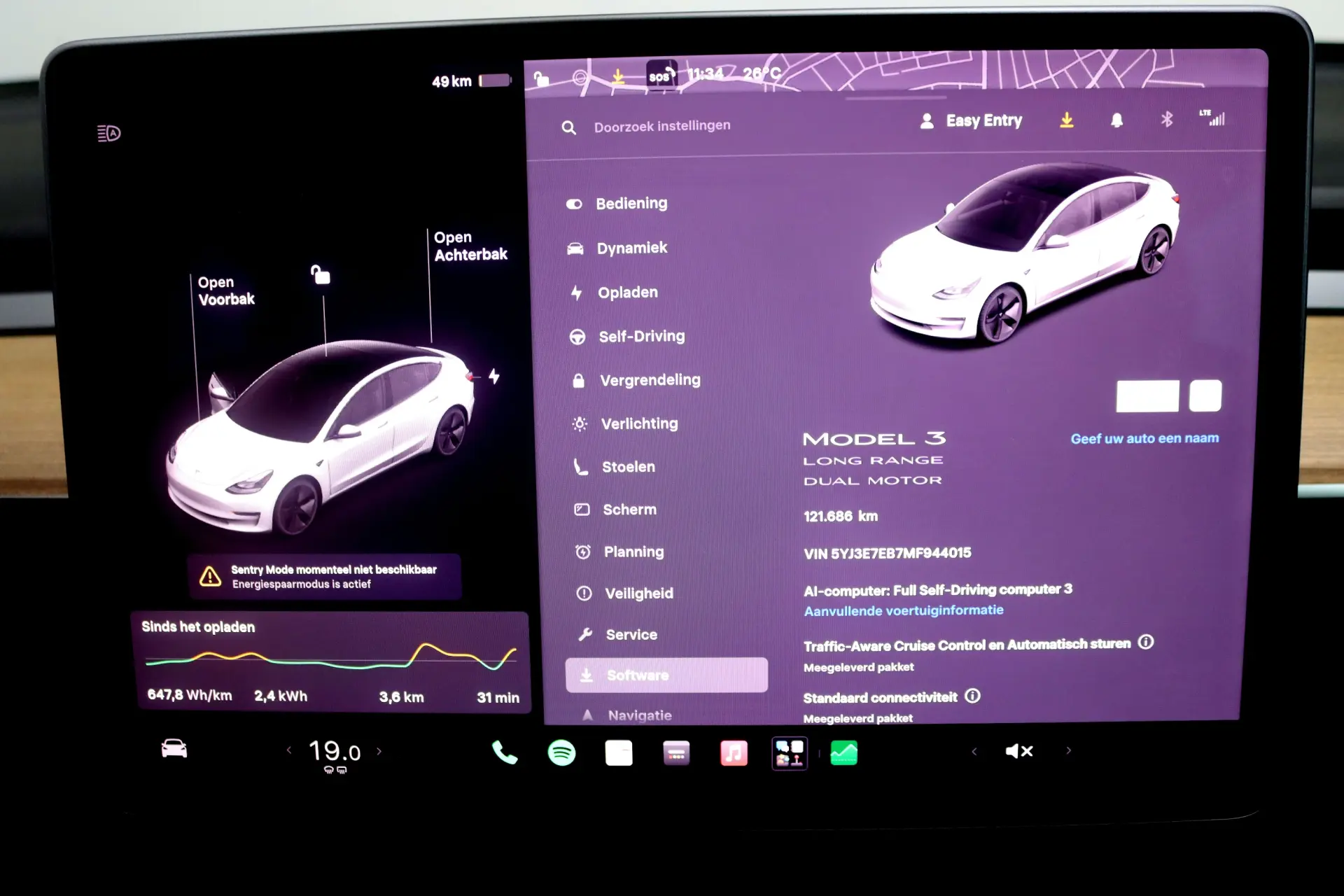
Task: Open Aanvullende voertuiginformatie link
Action: (903, 610)
